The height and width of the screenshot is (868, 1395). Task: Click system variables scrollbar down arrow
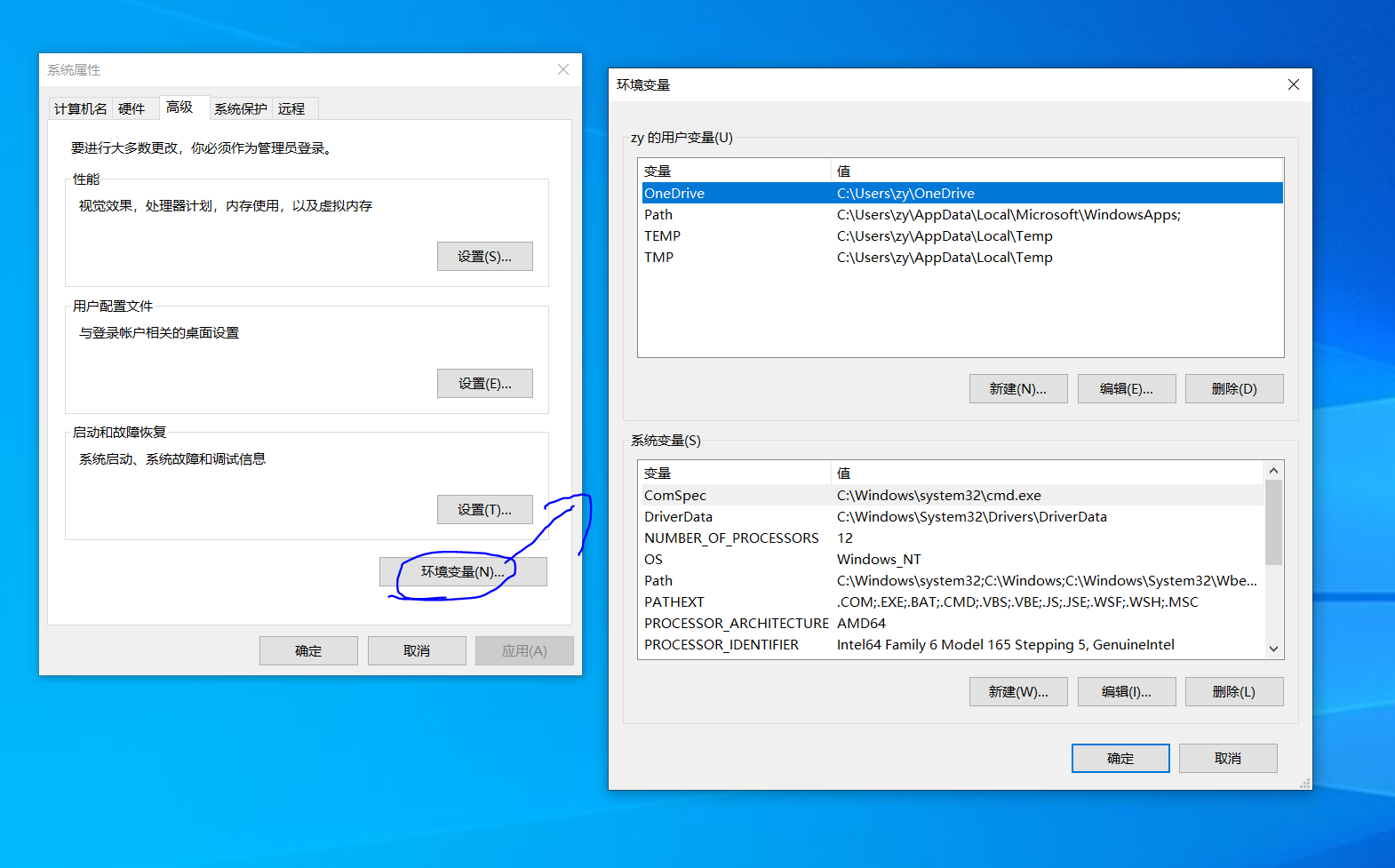point(1273,649)
